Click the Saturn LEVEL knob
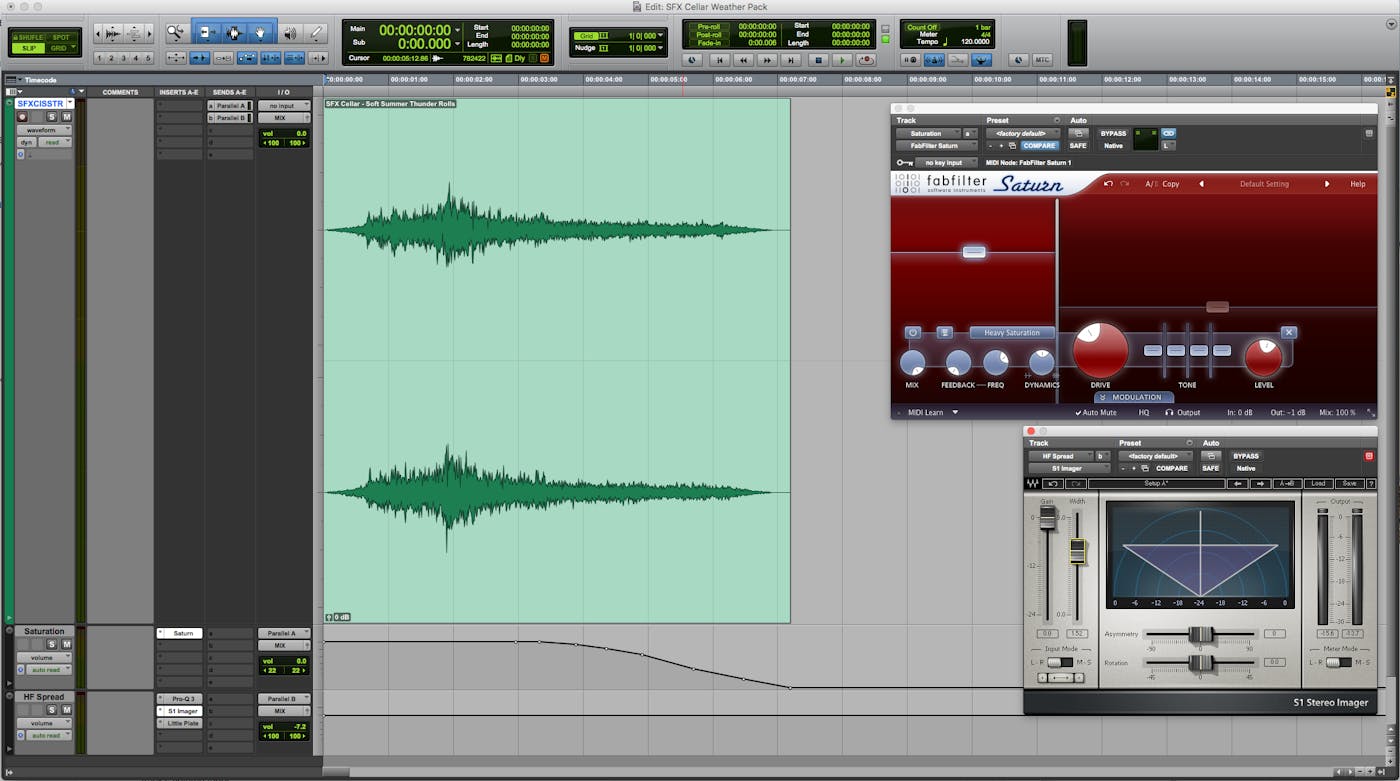This screenshot has width=1400, height=781. point(1264,358)
